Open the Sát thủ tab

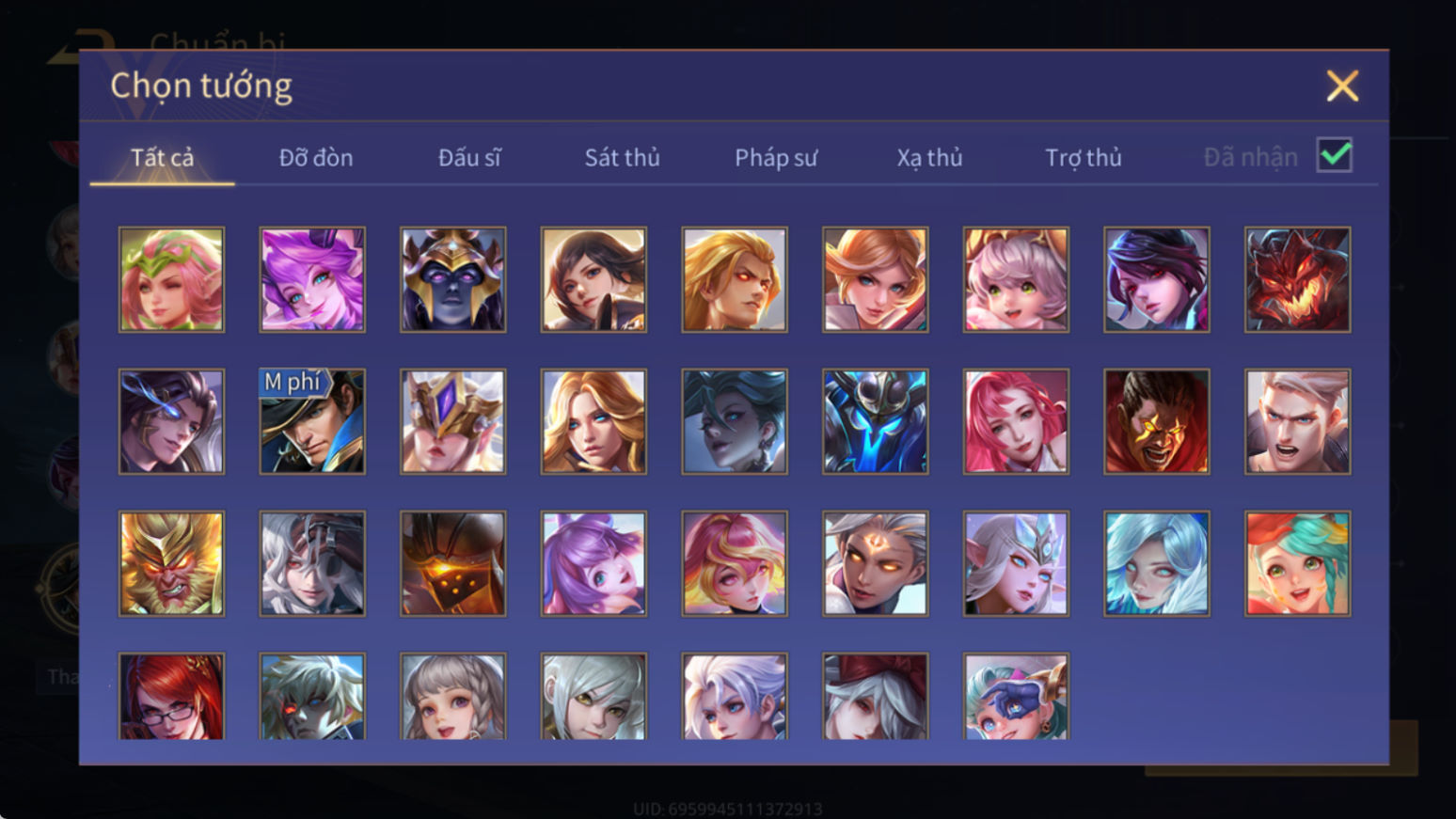[622, 157]
